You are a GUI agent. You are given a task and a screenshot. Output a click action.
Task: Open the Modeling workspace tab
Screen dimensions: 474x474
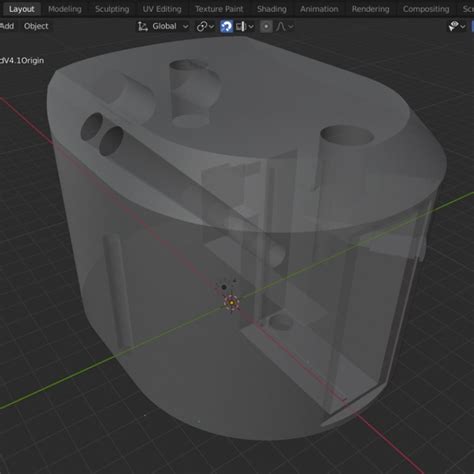pos(65,9)
